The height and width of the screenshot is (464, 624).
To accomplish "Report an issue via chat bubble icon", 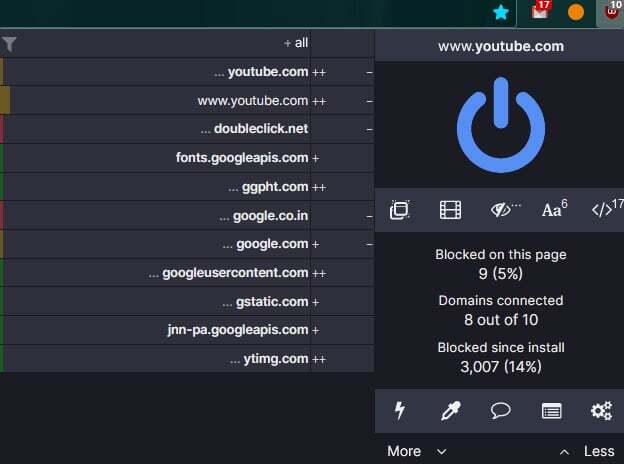I will pyautogui.click(x=500, y=410).
